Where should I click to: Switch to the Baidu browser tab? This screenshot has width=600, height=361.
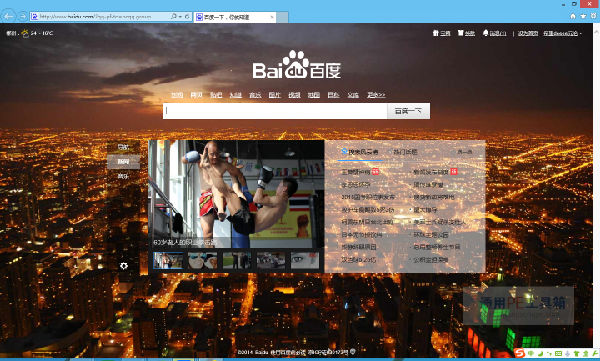click(235, 17)
